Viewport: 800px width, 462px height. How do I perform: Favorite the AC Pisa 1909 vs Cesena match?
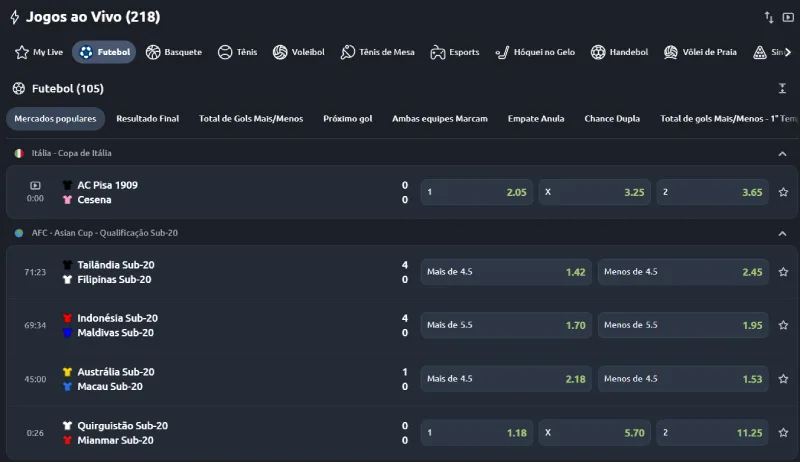point(783,192)
